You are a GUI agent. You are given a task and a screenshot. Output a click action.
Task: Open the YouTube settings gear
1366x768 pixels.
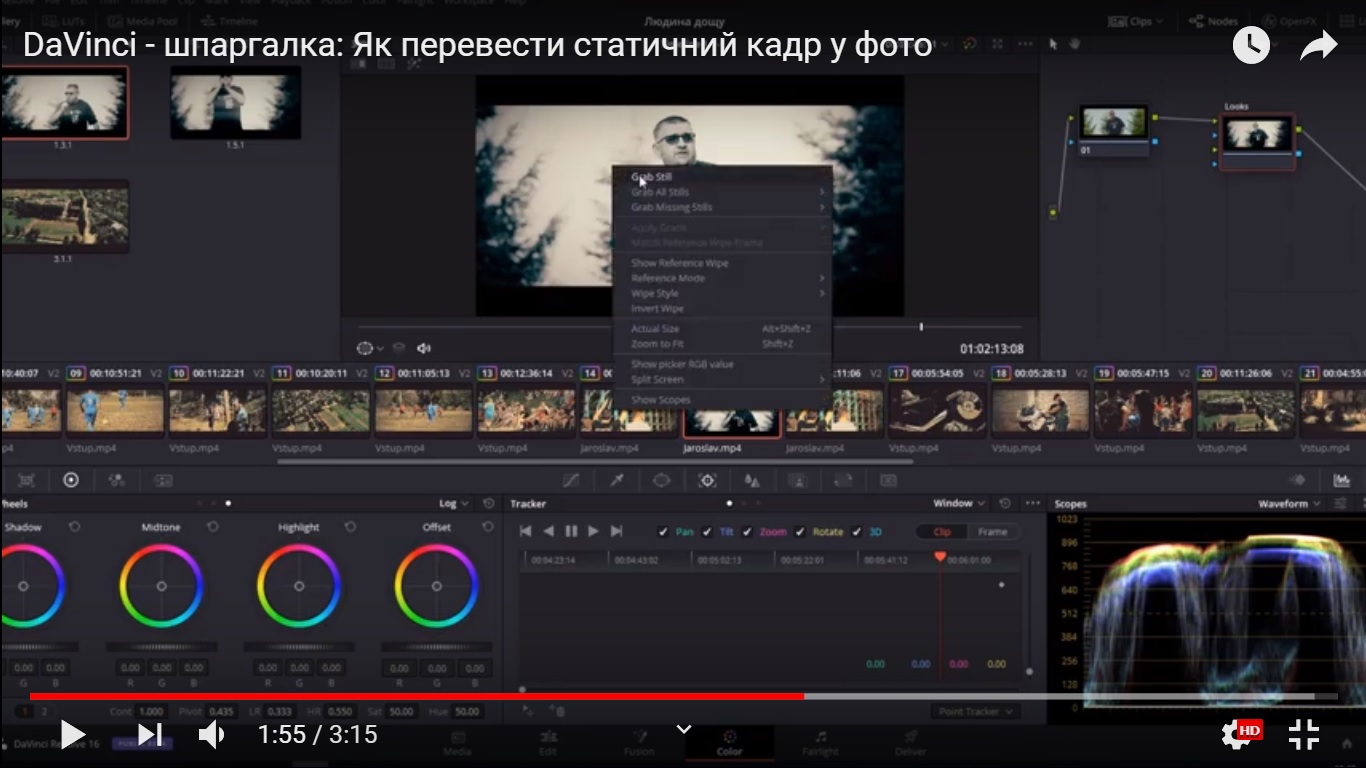point(1236,735)
